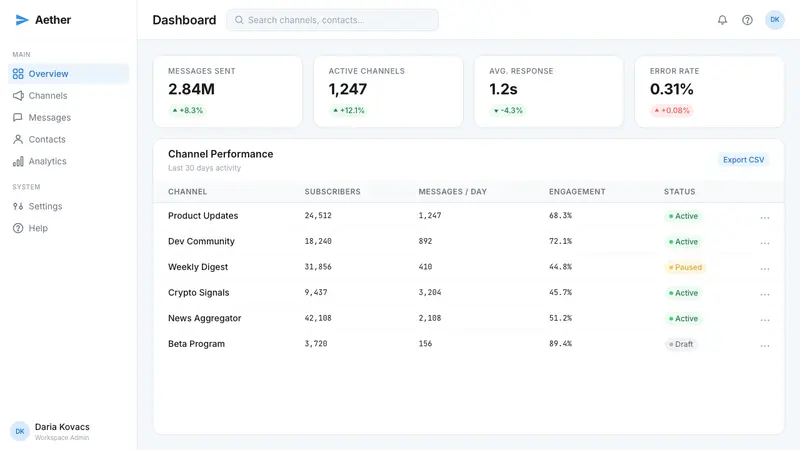Select the Weekly Digest channel name

coord(198,267)
